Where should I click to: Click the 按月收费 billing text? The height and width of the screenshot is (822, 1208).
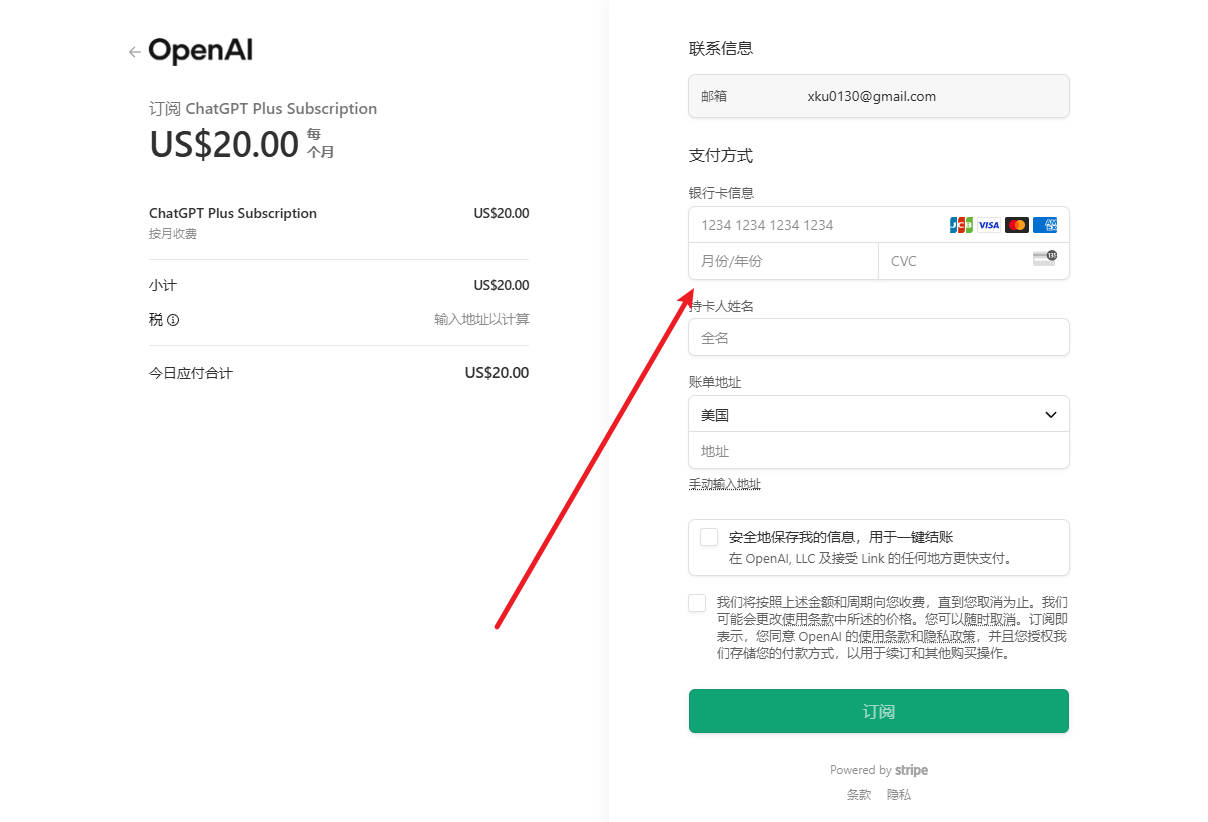click(173, 234)
